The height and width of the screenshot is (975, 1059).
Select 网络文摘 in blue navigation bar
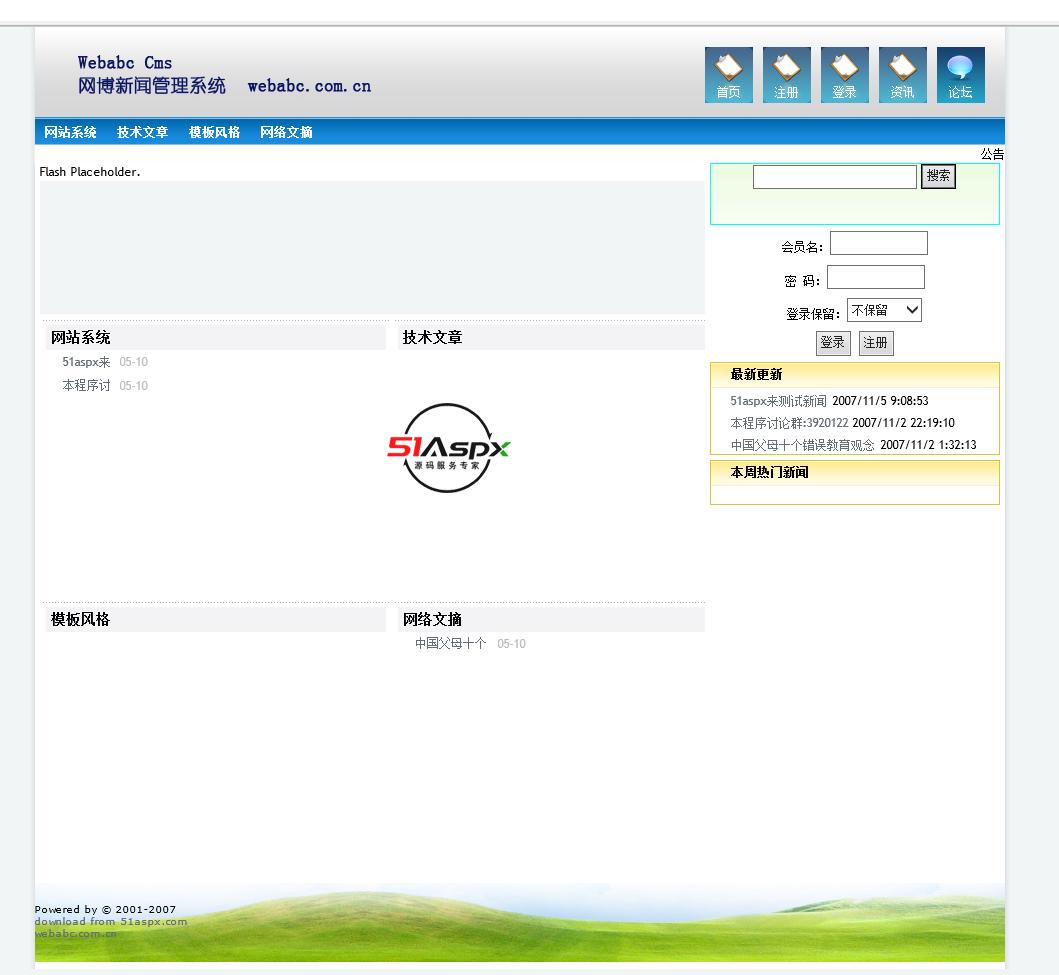[286, 132]
